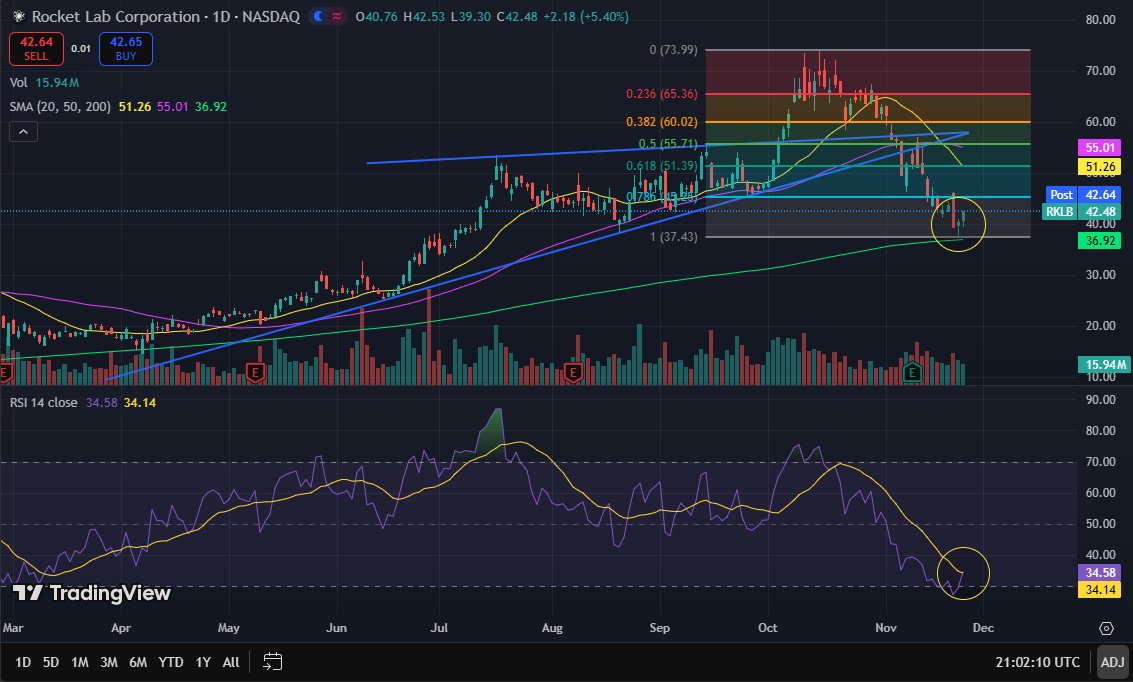Click the red approximate-data indicator icon beside NASDAQ
This screenshot has height=682, width=1133.
click(337, 17)
